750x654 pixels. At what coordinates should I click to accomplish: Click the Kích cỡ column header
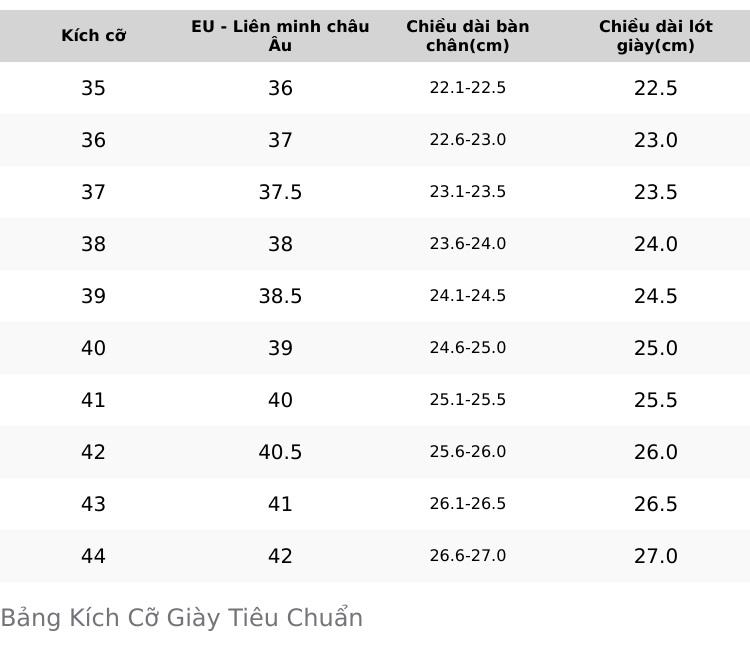point(93,35)
